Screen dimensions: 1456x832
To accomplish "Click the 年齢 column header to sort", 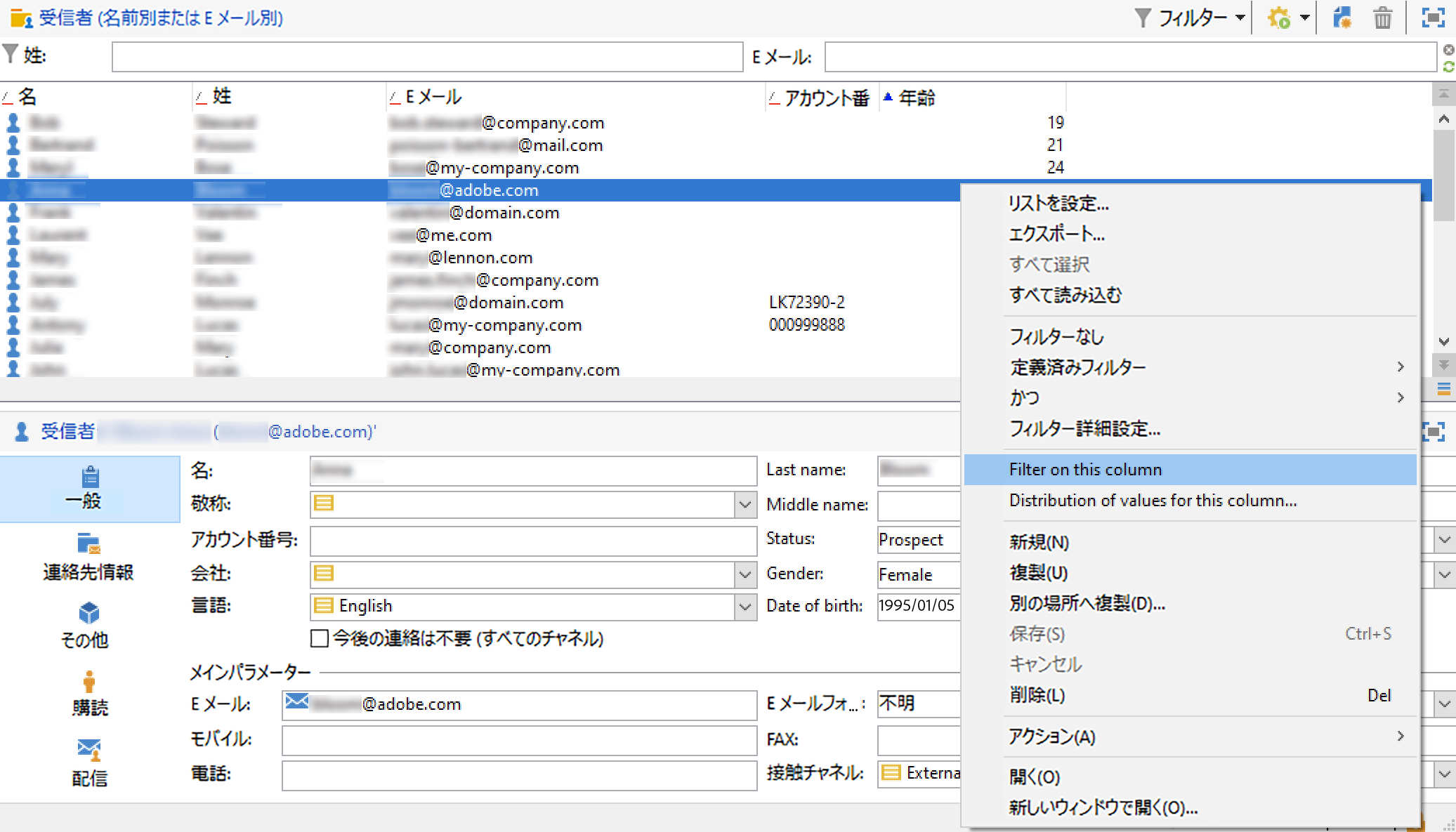I will [x=917, y=98].
